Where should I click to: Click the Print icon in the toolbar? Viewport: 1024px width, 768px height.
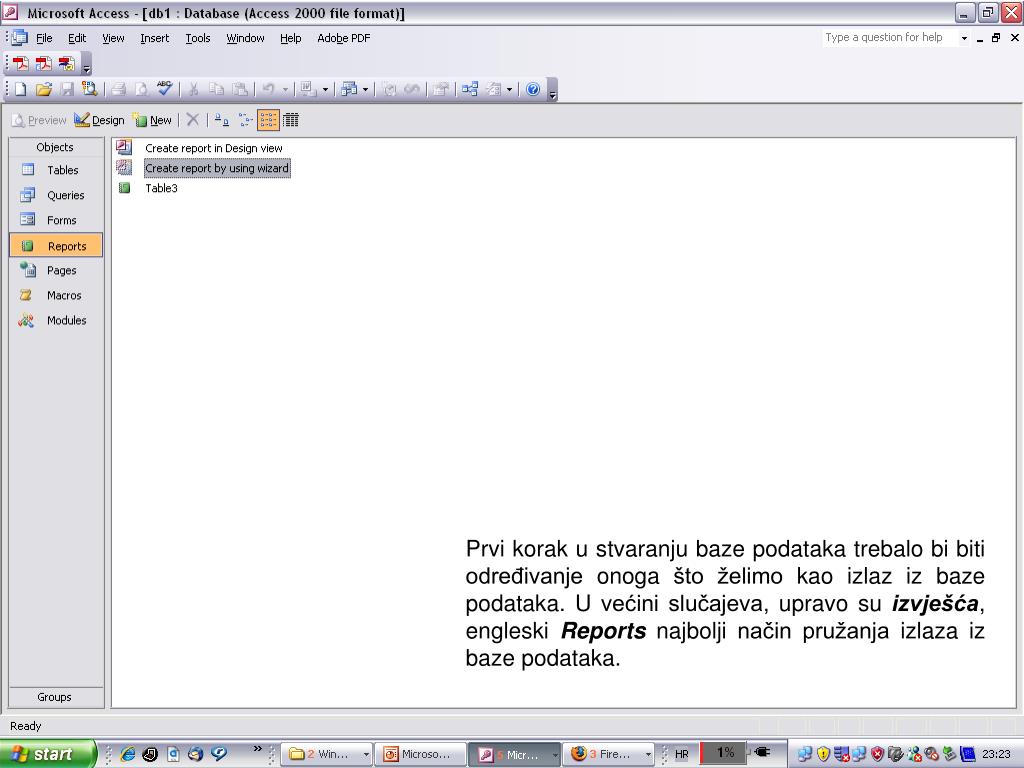pyautogui.click(x=118, y=89)
